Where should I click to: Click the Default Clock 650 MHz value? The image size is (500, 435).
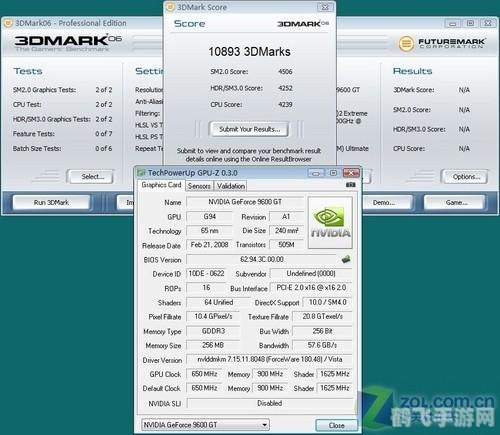[204, 388]
